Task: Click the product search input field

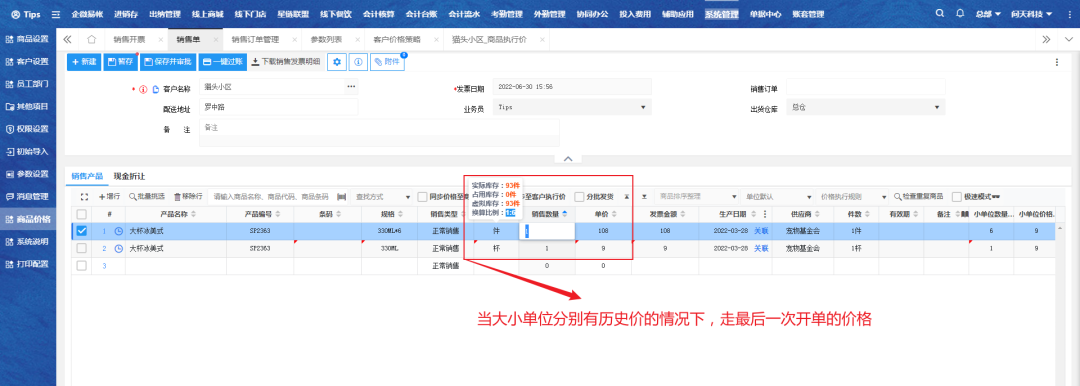Action: [x=270, y=196]
